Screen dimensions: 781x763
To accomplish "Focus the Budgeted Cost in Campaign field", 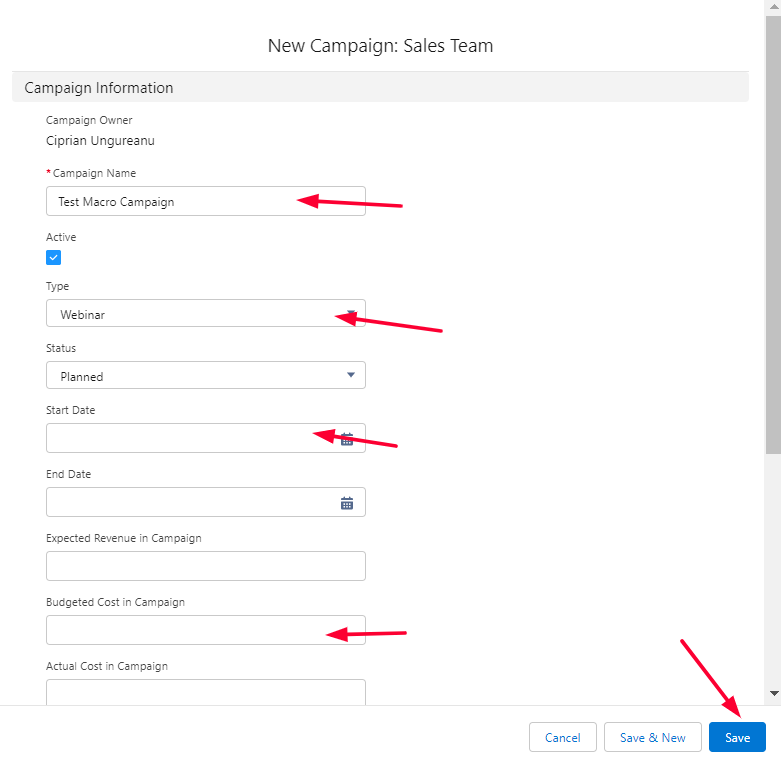I will [190, 630].
